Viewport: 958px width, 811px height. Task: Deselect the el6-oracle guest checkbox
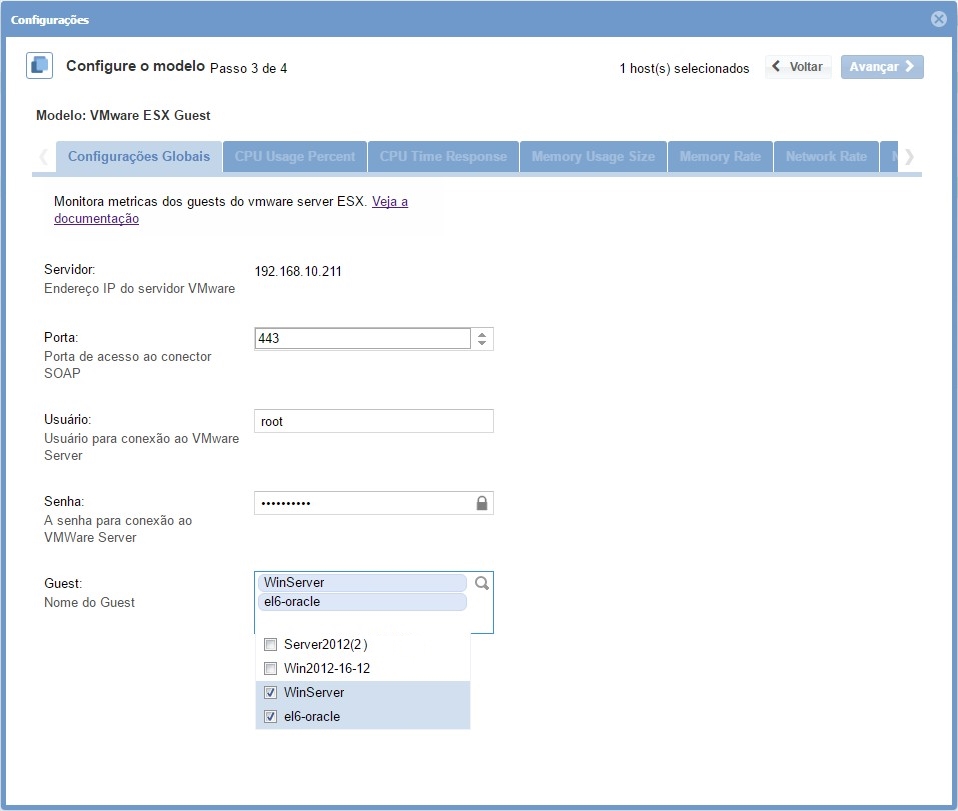[270, 716]
